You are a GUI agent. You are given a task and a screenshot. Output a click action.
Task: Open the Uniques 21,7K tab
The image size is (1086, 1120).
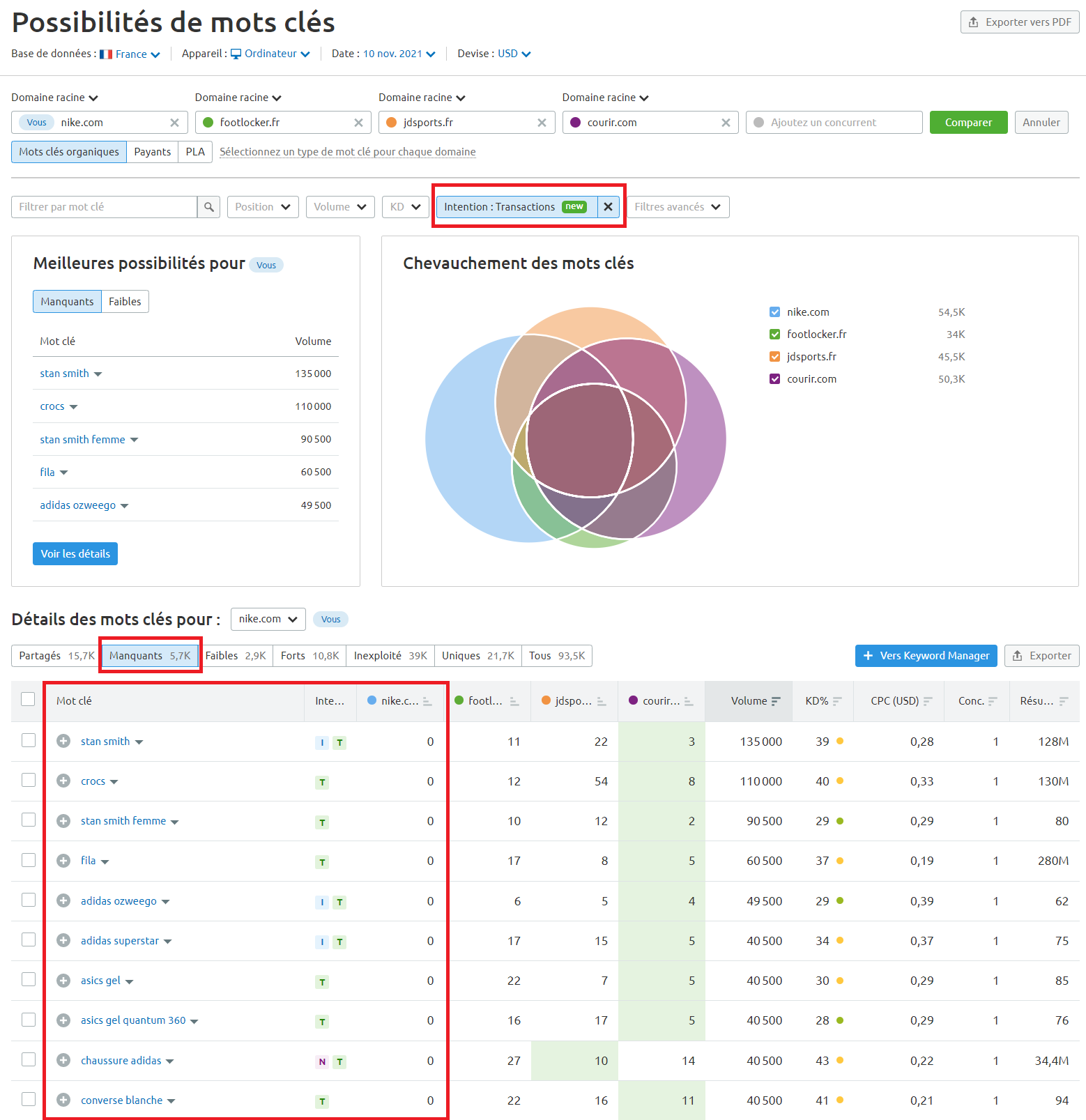pos(477,656)
